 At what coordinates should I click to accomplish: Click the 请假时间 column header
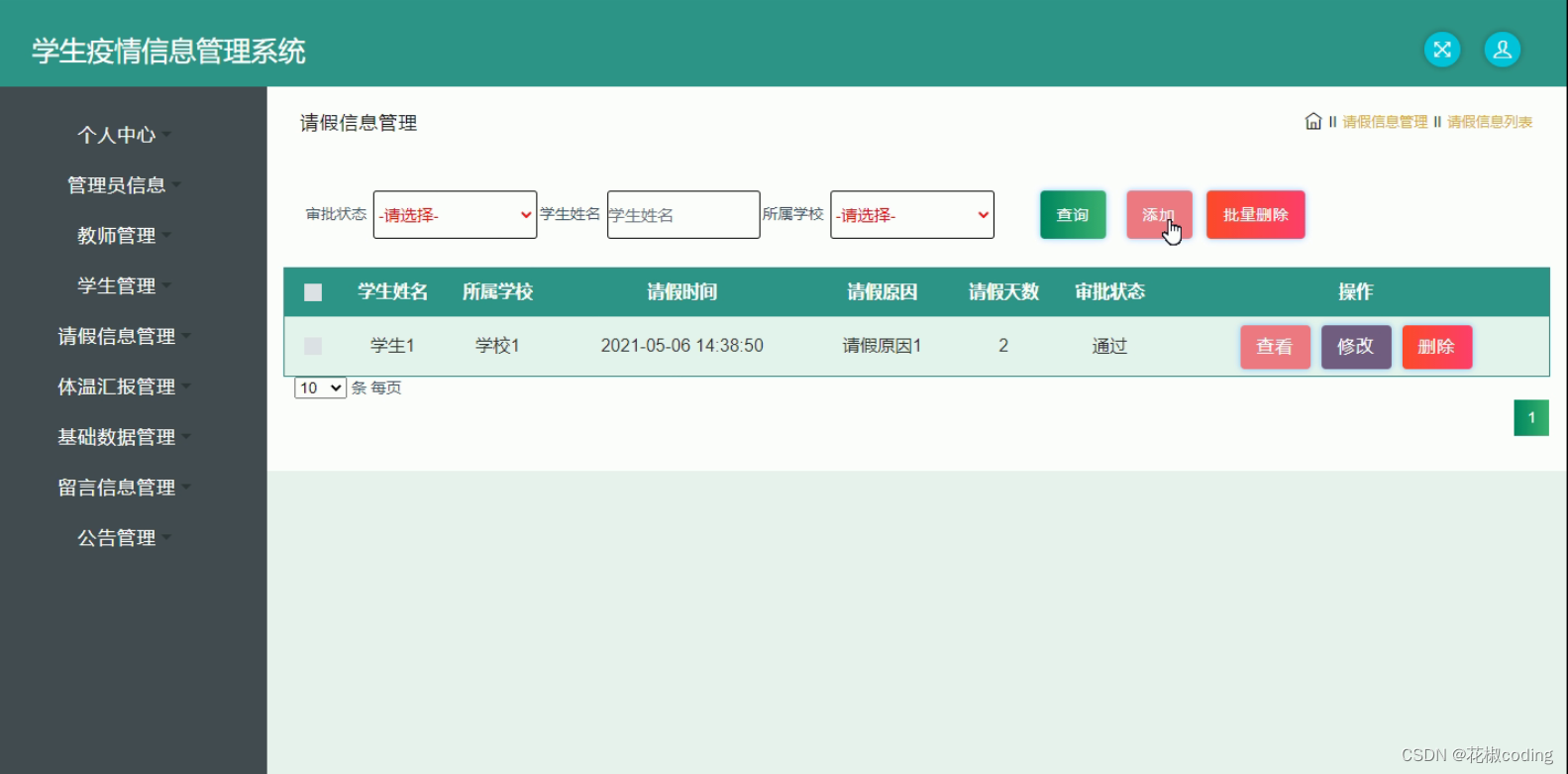[x=681, y=292]
